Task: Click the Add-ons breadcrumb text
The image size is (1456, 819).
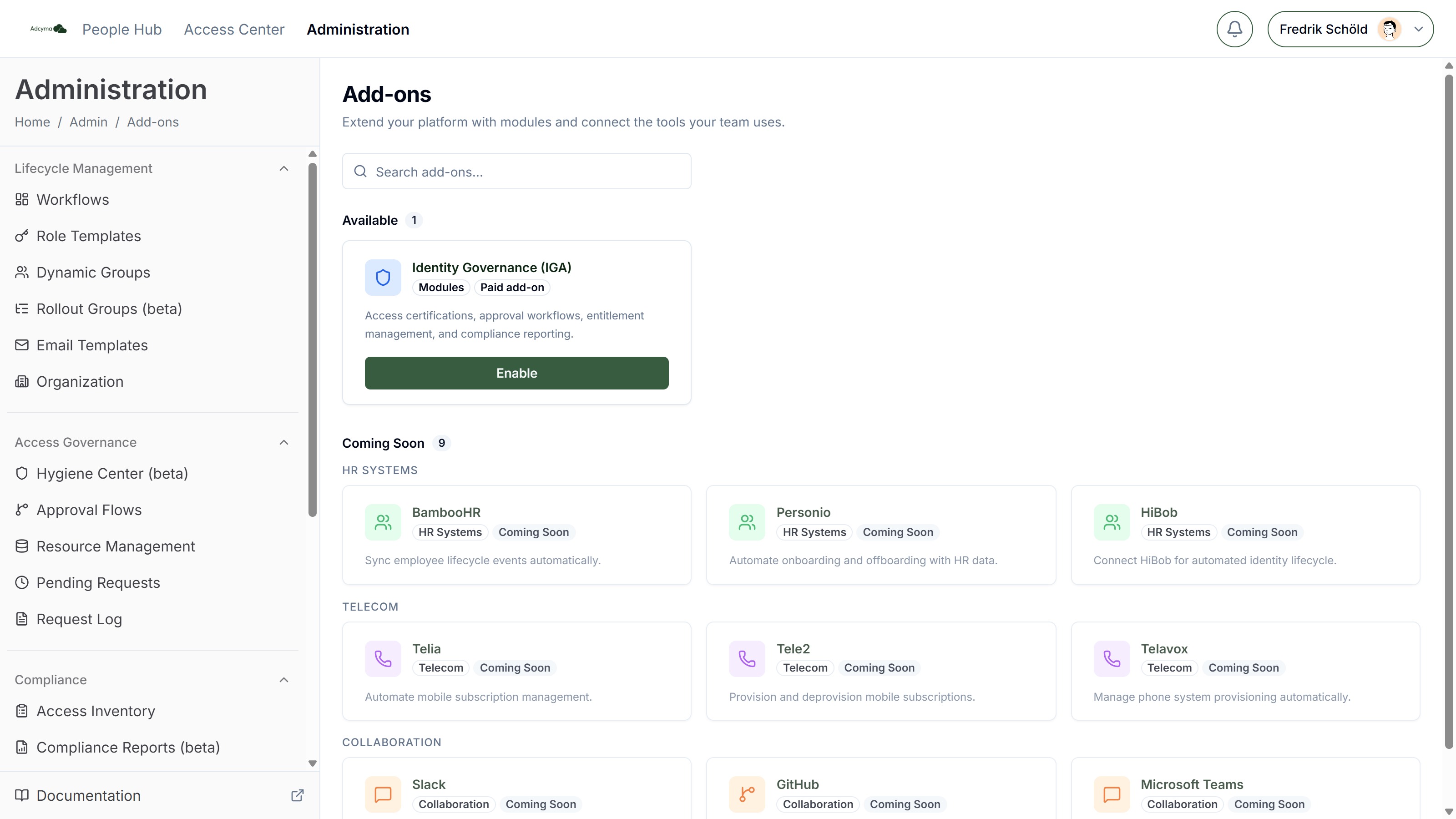Action: coord(152,122)
